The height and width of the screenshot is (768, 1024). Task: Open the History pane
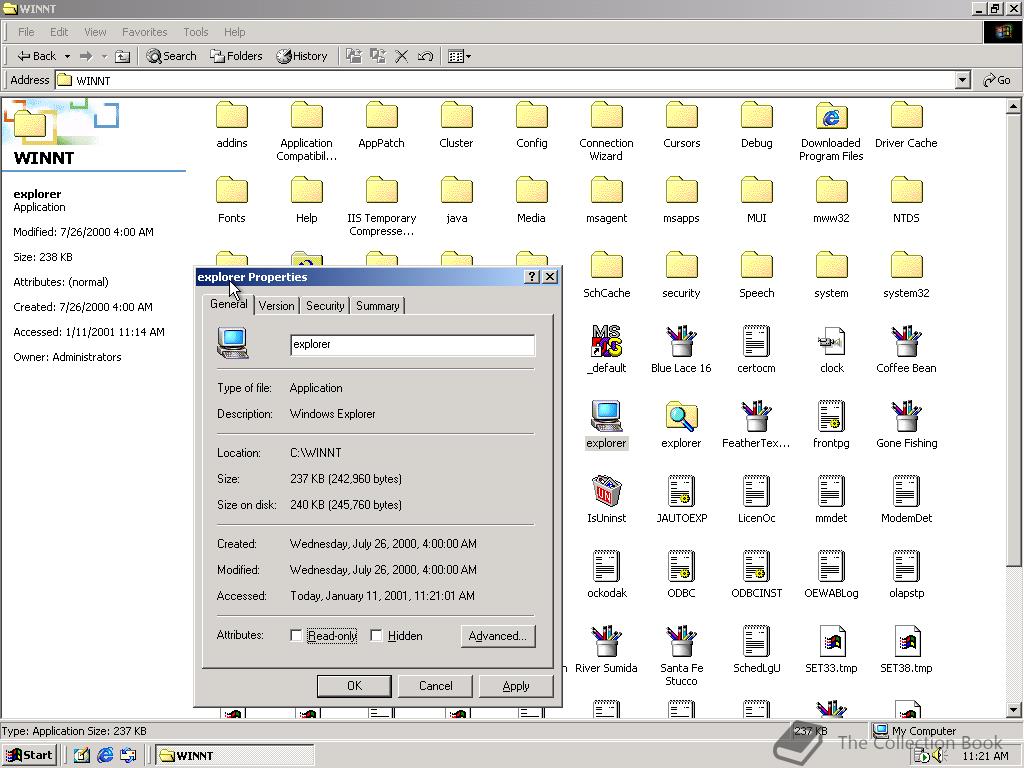coord(302,56)
